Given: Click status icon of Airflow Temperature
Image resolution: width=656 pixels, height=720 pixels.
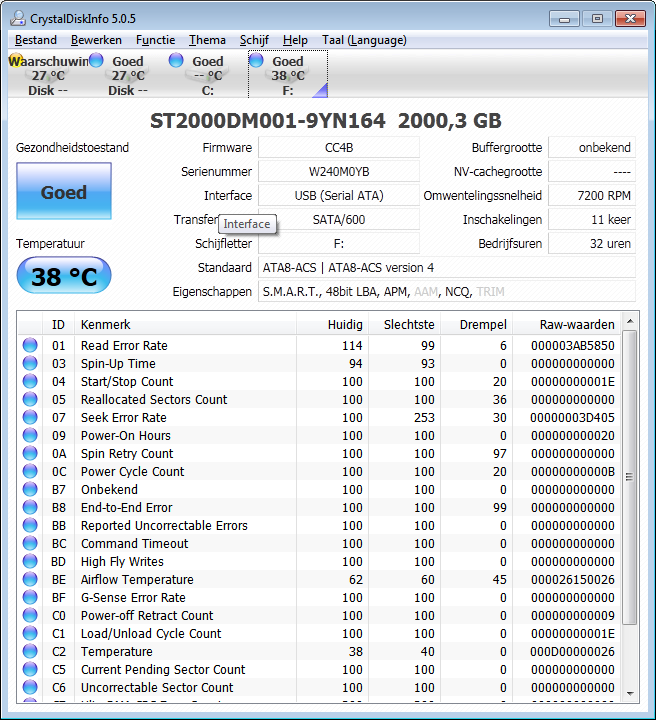Looking at the screenshot, I should pos(30,579).
